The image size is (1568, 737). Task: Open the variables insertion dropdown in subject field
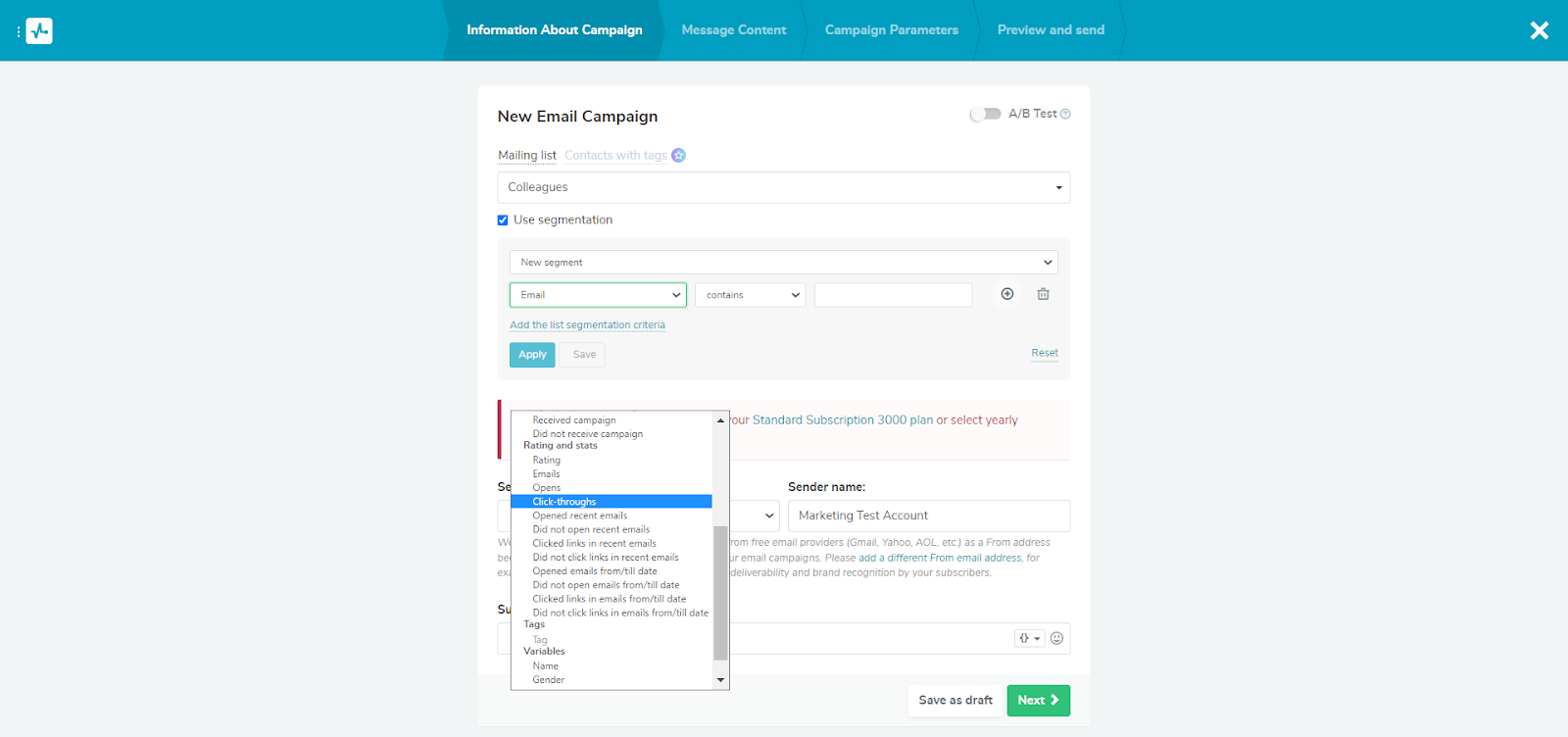1028,638
